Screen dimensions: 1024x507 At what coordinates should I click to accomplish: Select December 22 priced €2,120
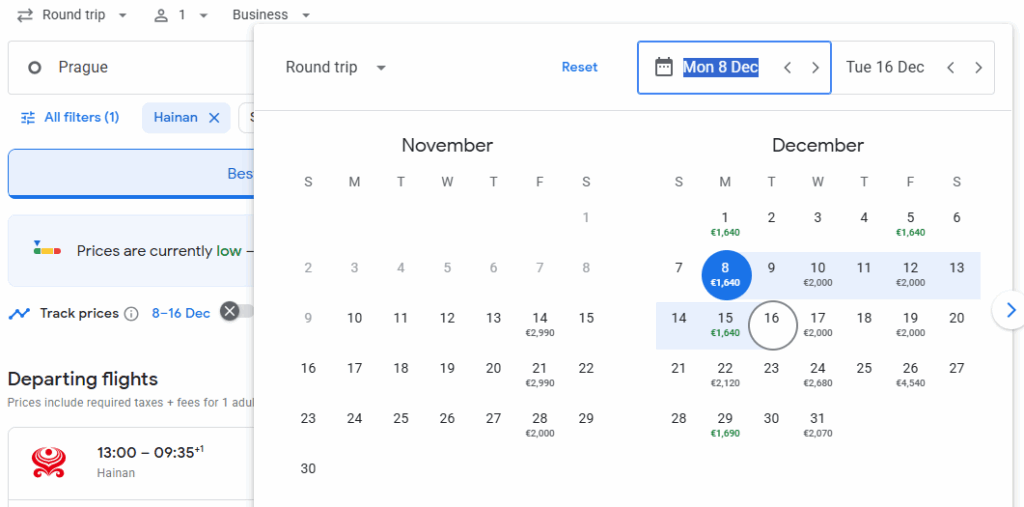(x=725, y=373)
